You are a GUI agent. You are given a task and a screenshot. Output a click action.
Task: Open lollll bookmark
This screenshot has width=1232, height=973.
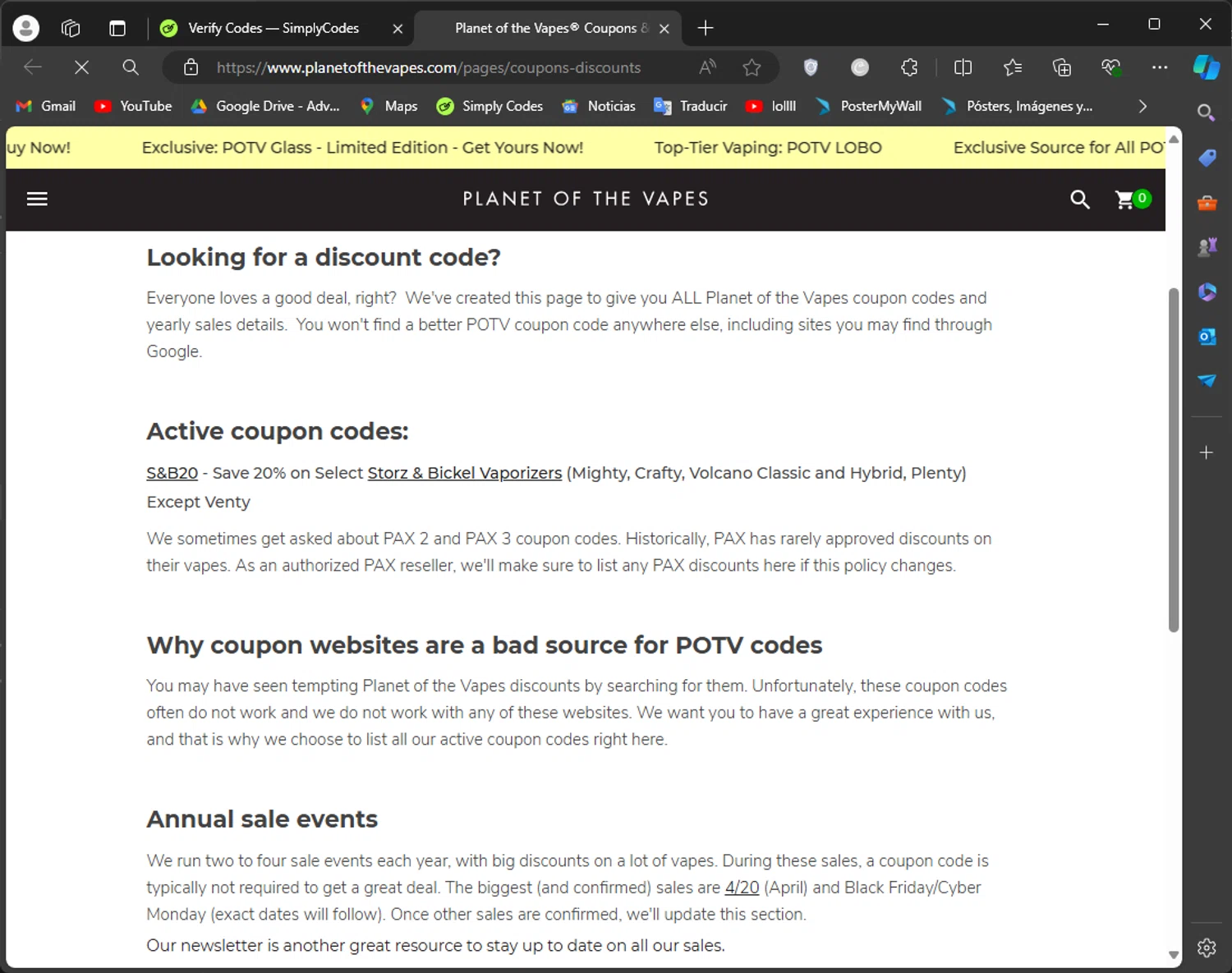770,106
